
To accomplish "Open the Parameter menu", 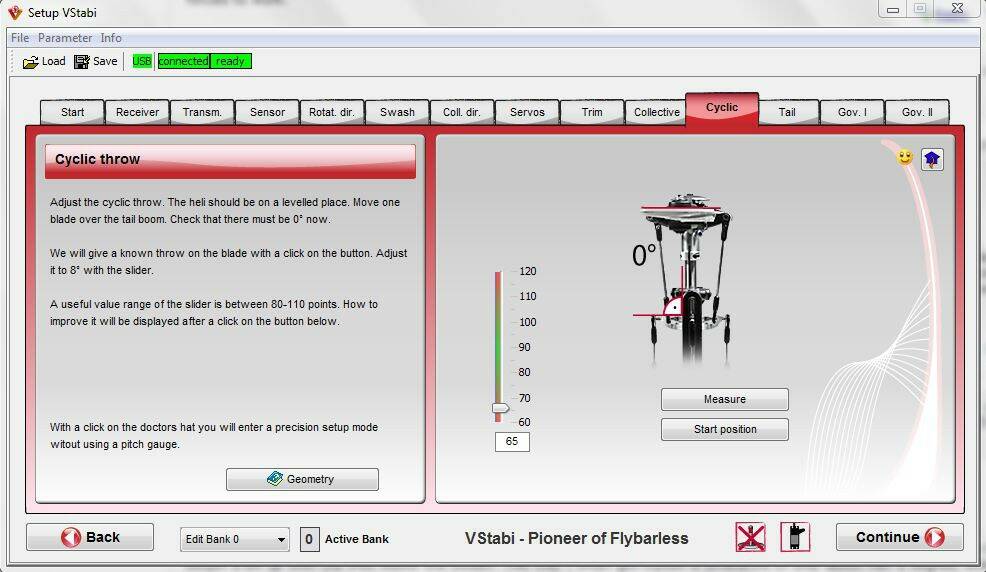I will (x=65, y=38).
